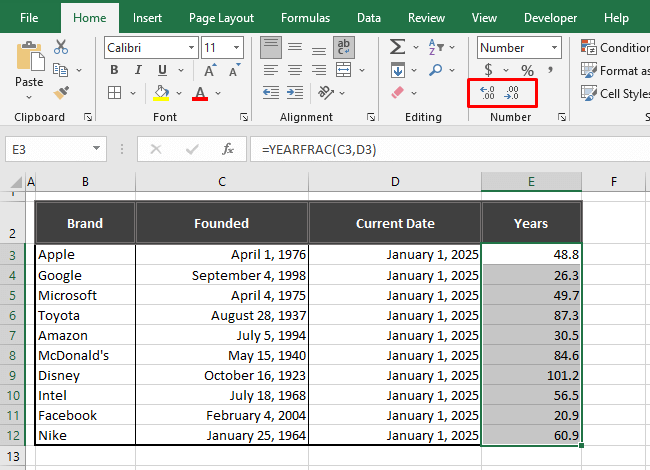The height and width of the screenshot is (470, 650).
Task: Open the Font Color dropdown arrow
Action: pyautogui.click(x=218, y=93)
